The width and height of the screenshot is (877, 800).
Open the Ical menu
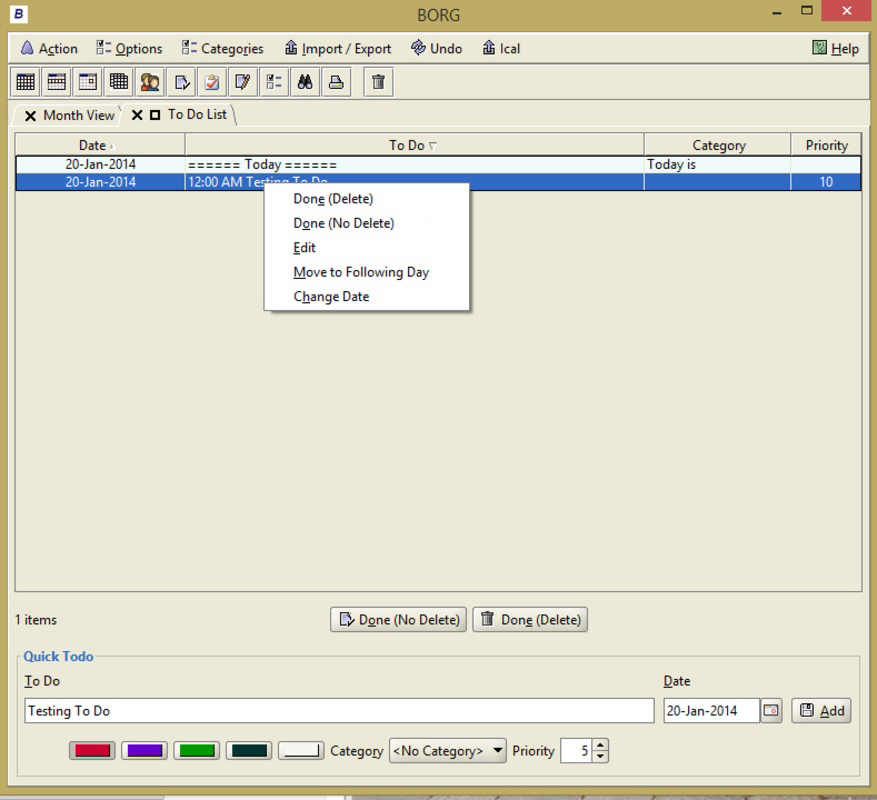point(501,49)
